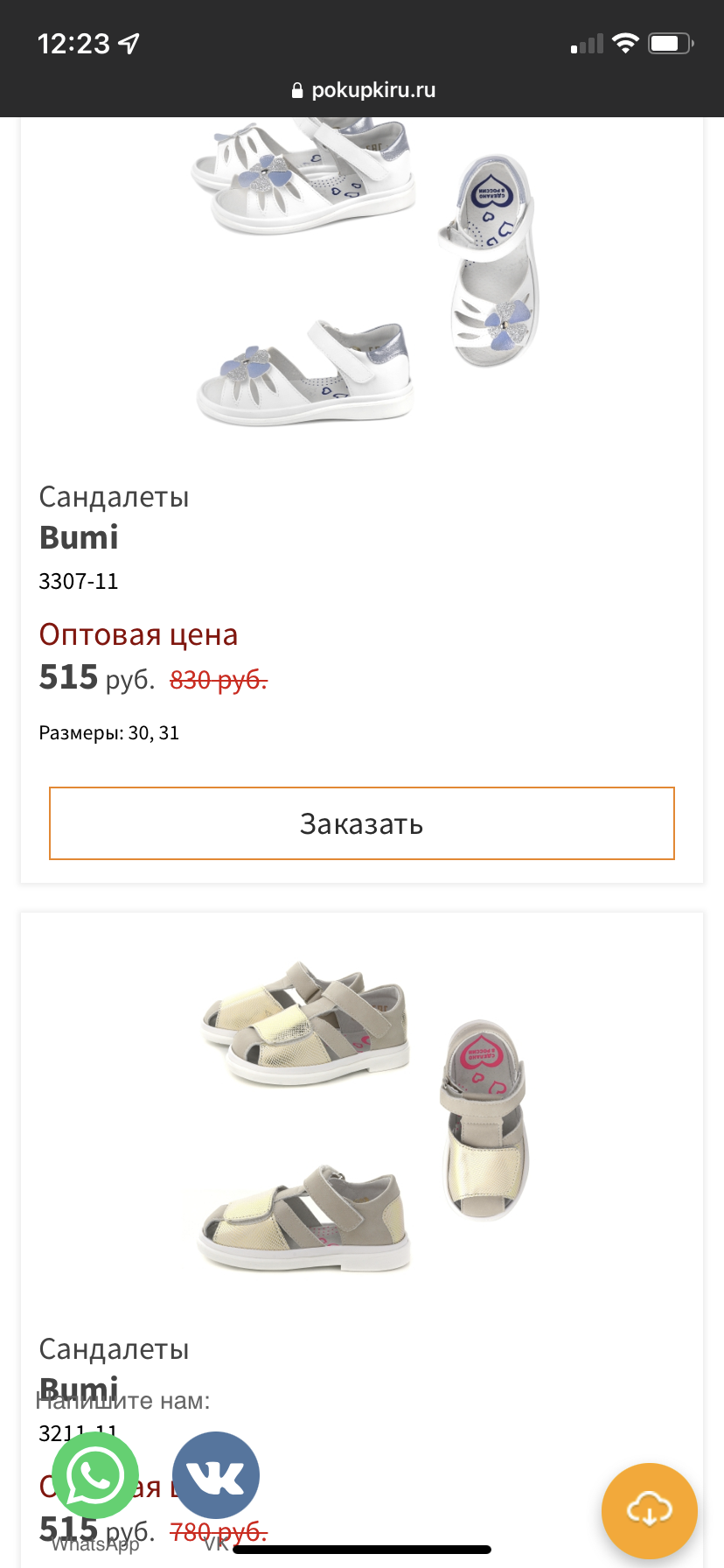The width and height of the screenshot is (724, 1568).
Task: Tap the VK social network icon
Action: 216,1475
